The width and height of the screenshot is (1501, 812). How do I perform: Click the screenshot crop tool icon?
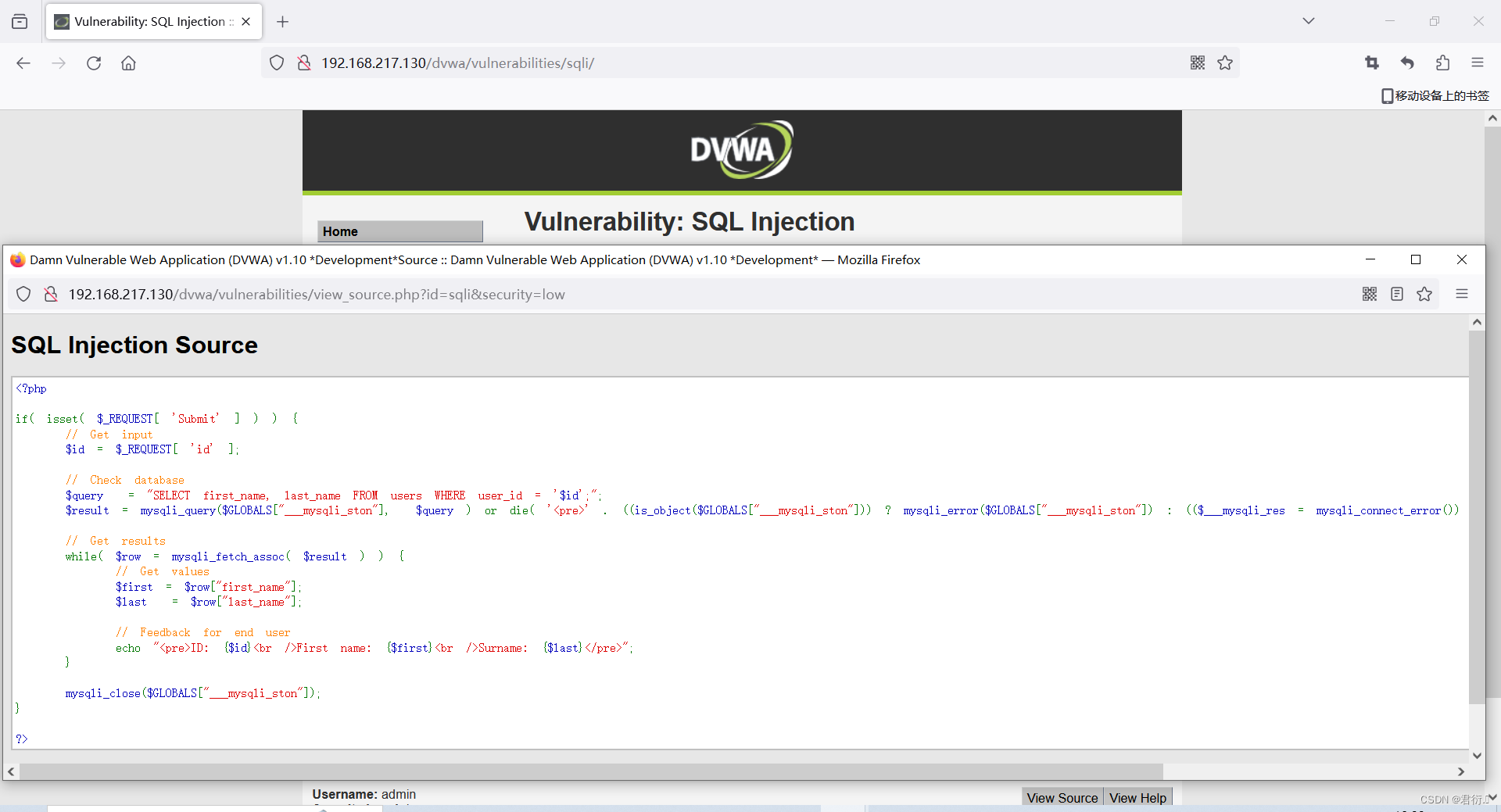(1372, 63)
